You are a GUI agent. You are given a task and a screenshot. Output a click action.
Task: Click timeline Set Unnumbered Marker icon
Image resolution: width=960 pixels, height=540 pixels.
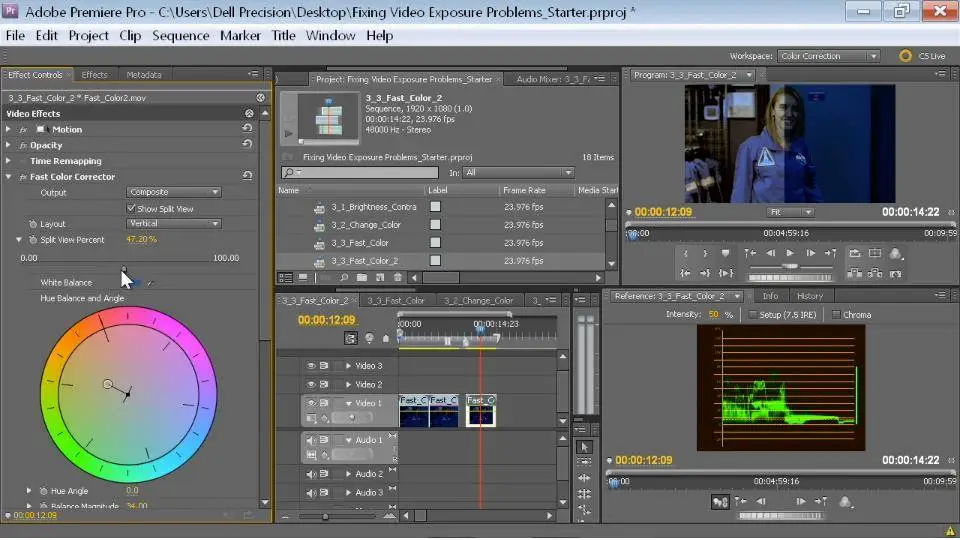[386, 338]
